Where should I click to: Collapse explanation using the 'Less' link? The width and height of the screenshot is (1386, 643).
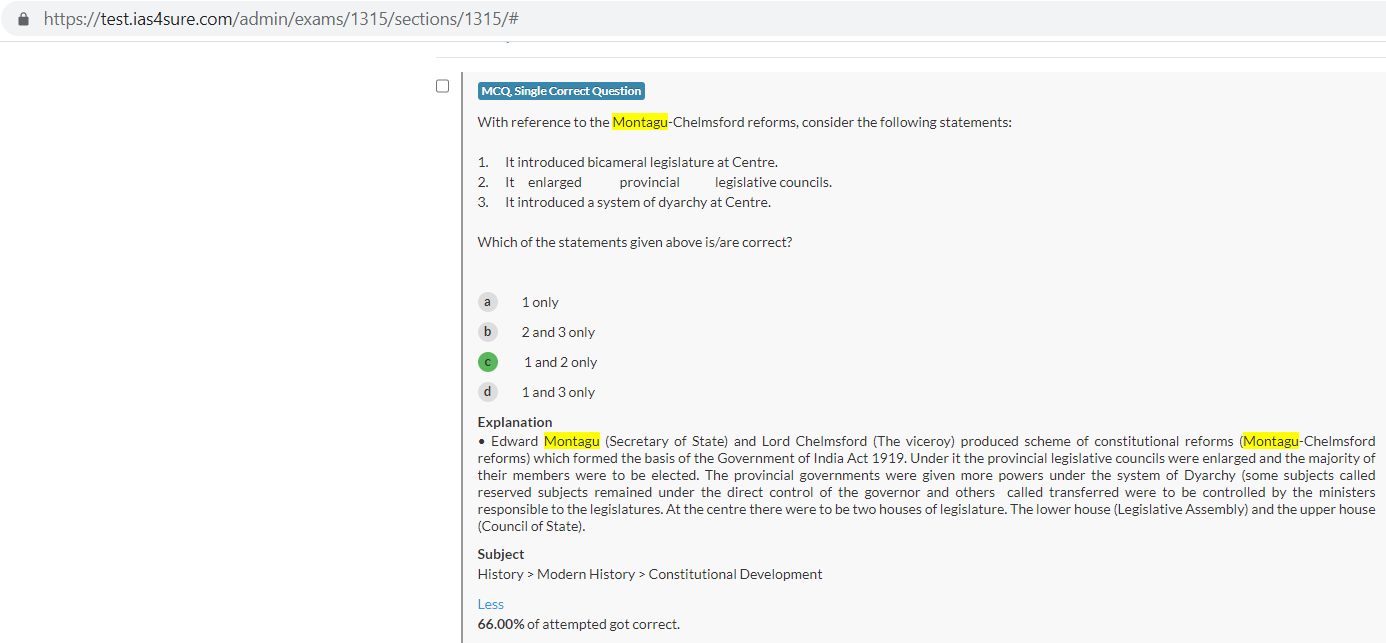pyautogui.click(x=490, y=604)
